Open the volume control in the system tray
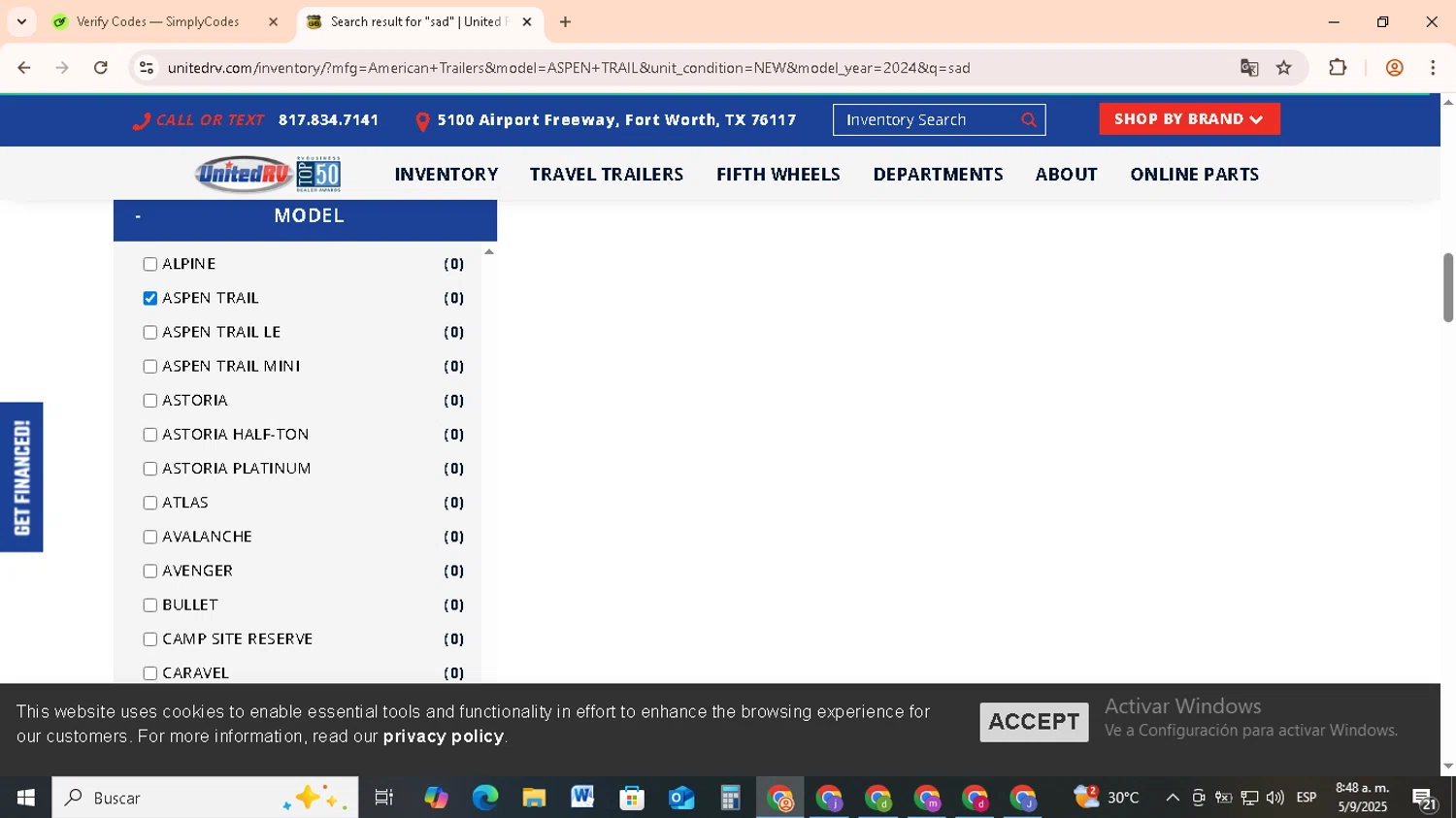 click(x=1274, y=798)
